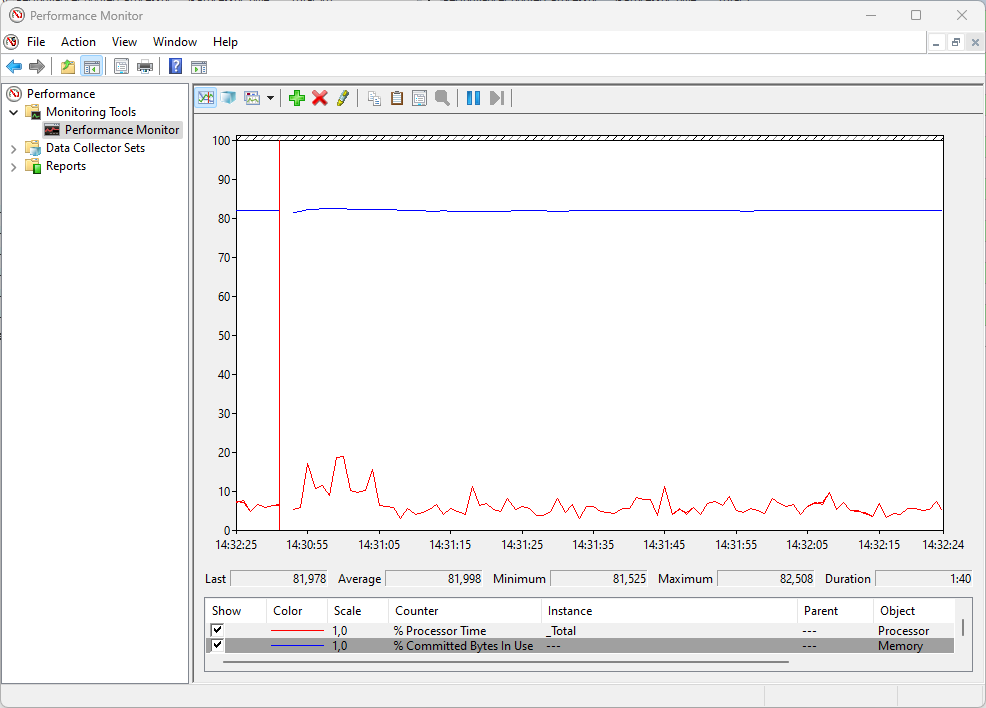Open the View menu

125,42
